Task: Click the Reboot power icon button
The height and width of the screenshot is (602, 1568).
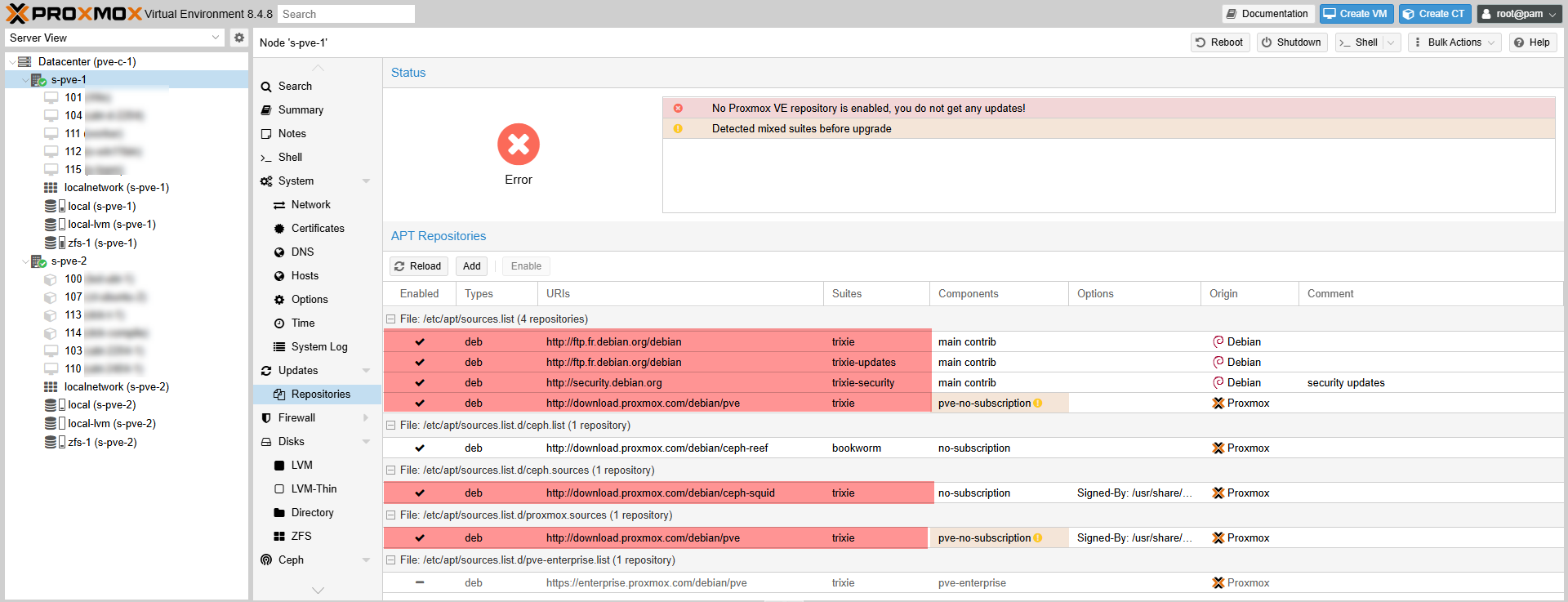Action: 1219,42
